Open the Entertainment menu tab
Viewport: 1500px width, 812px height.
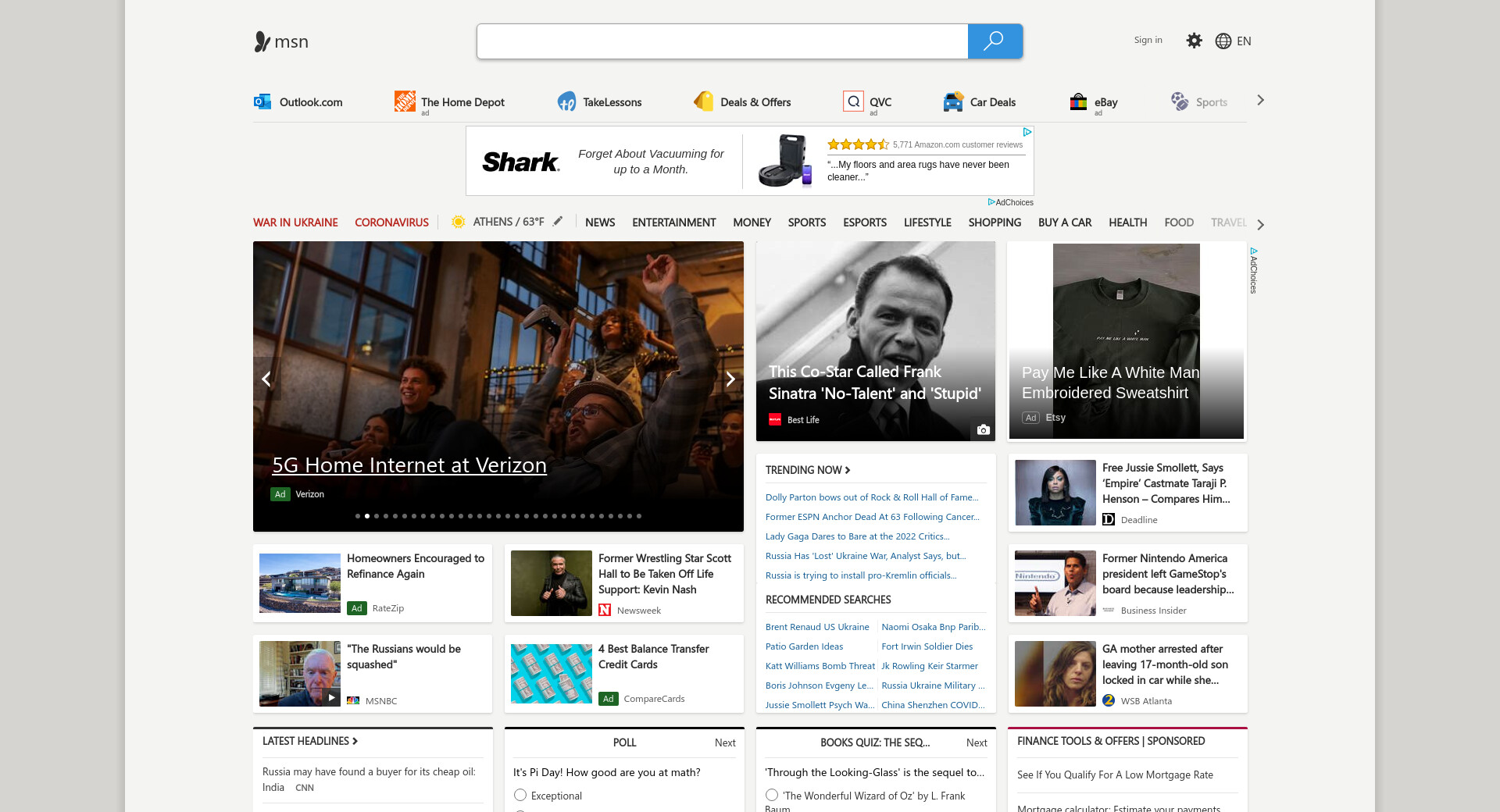point(673,223)
